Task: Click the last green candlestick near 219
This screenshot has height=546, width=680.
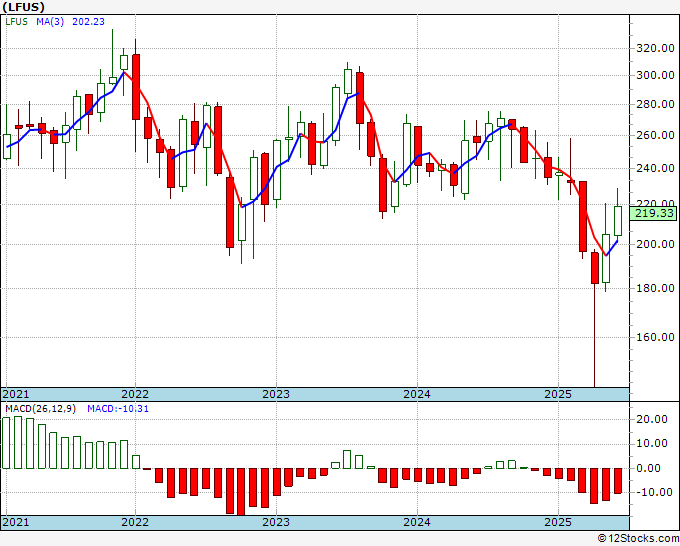Action: tap(618, 221)
